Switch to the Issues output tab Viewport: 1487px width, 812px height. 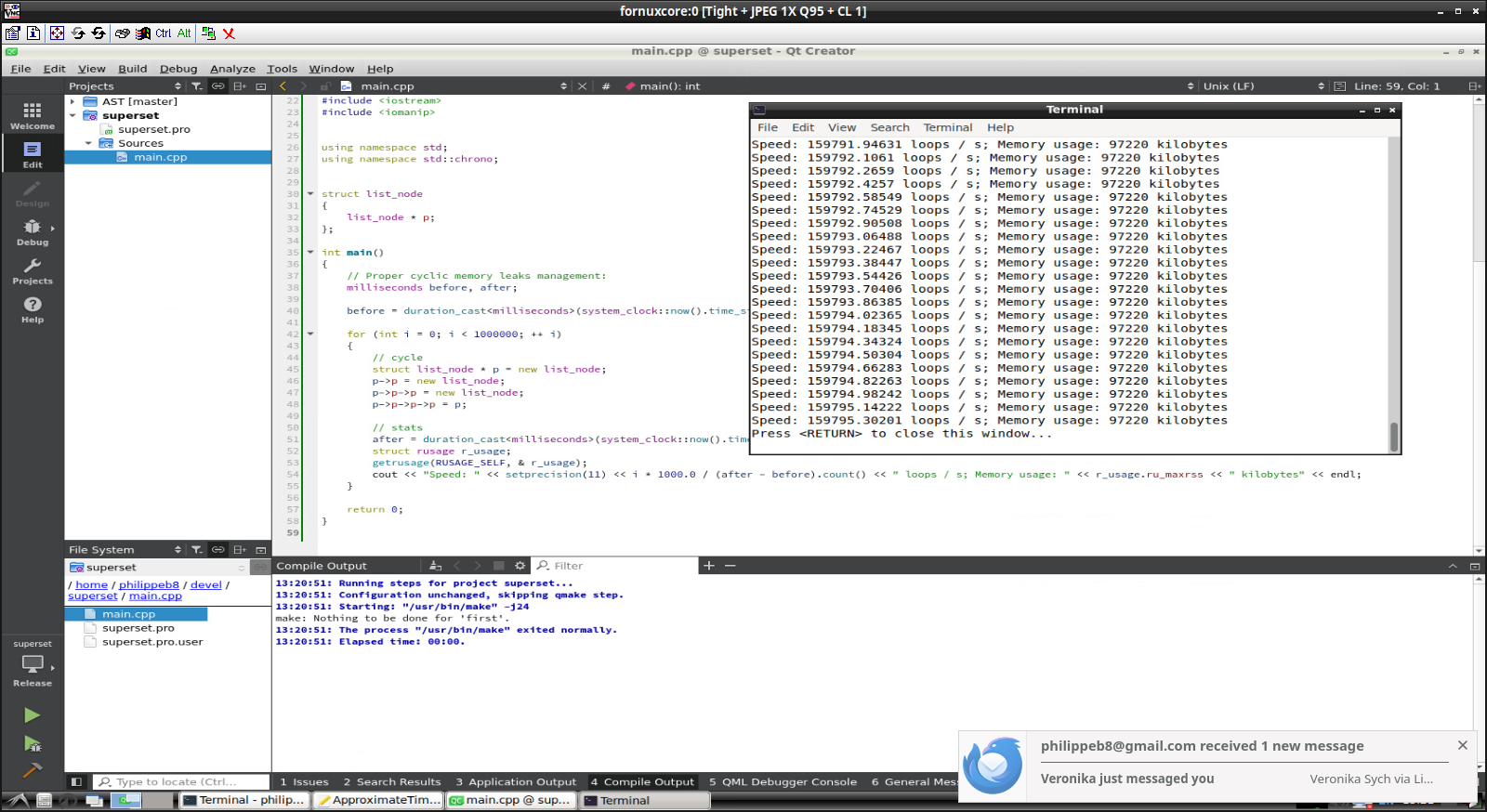[x=304, y=782]
